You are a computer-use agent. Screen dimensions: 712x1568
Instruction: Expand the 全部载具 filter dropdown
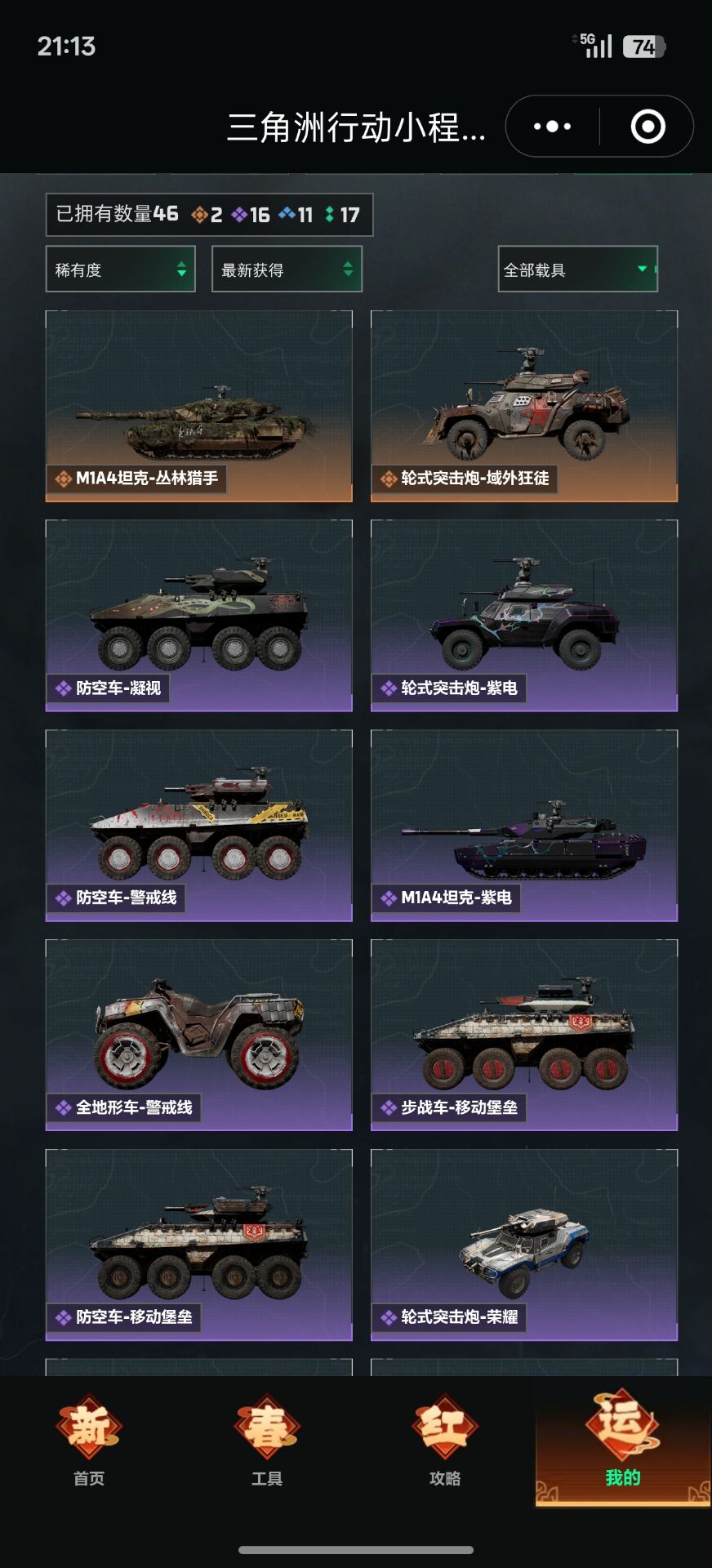(x=578, y=269)
